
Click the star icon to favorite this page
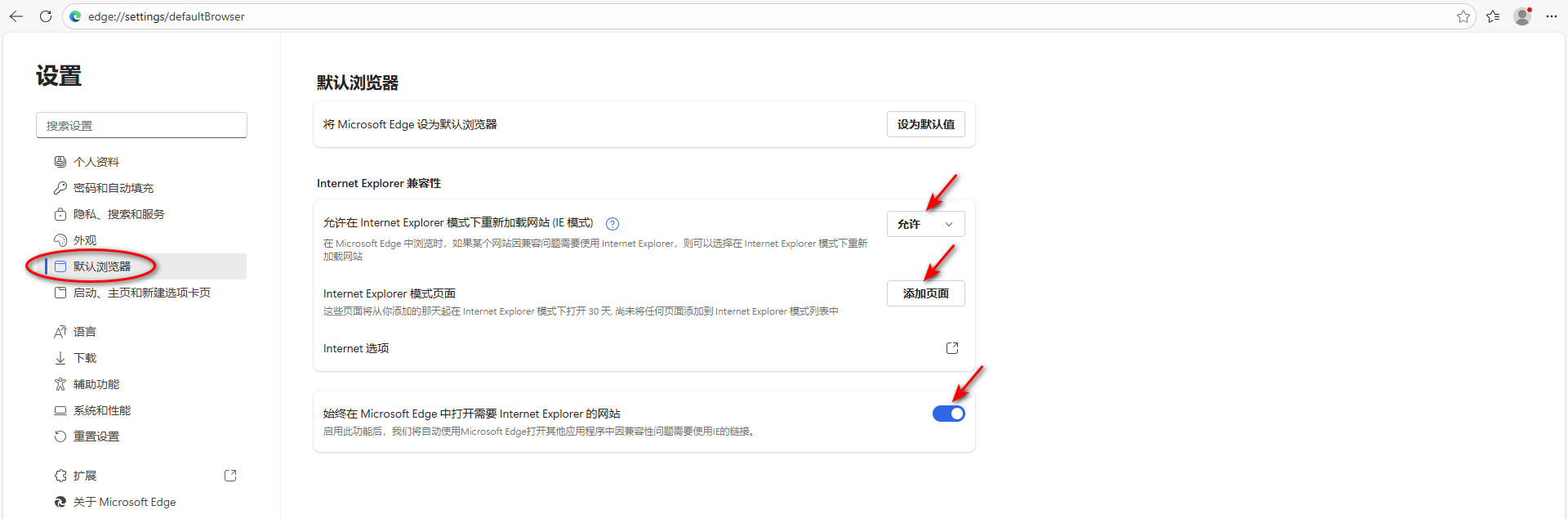point(1463,16)
